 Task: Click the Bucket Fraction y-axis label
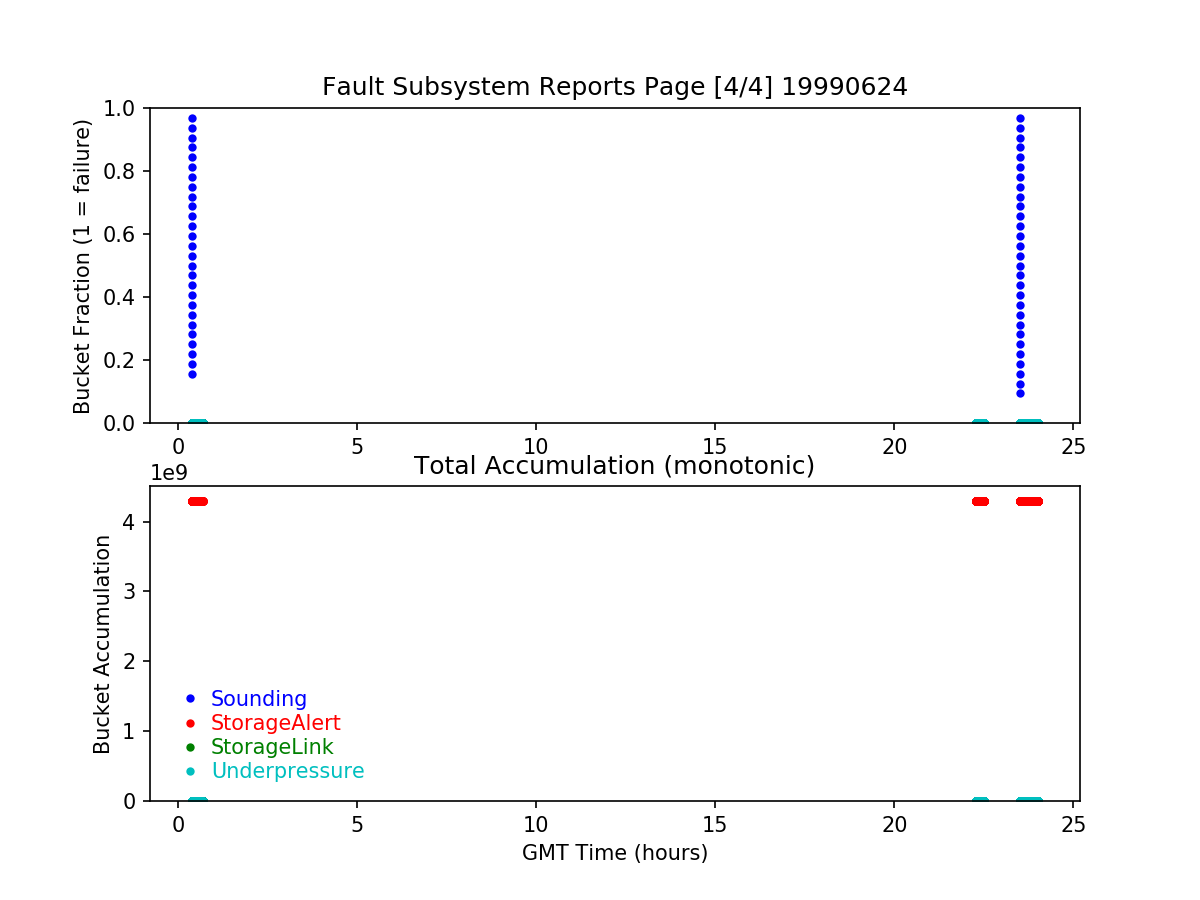tap(82, 266)
